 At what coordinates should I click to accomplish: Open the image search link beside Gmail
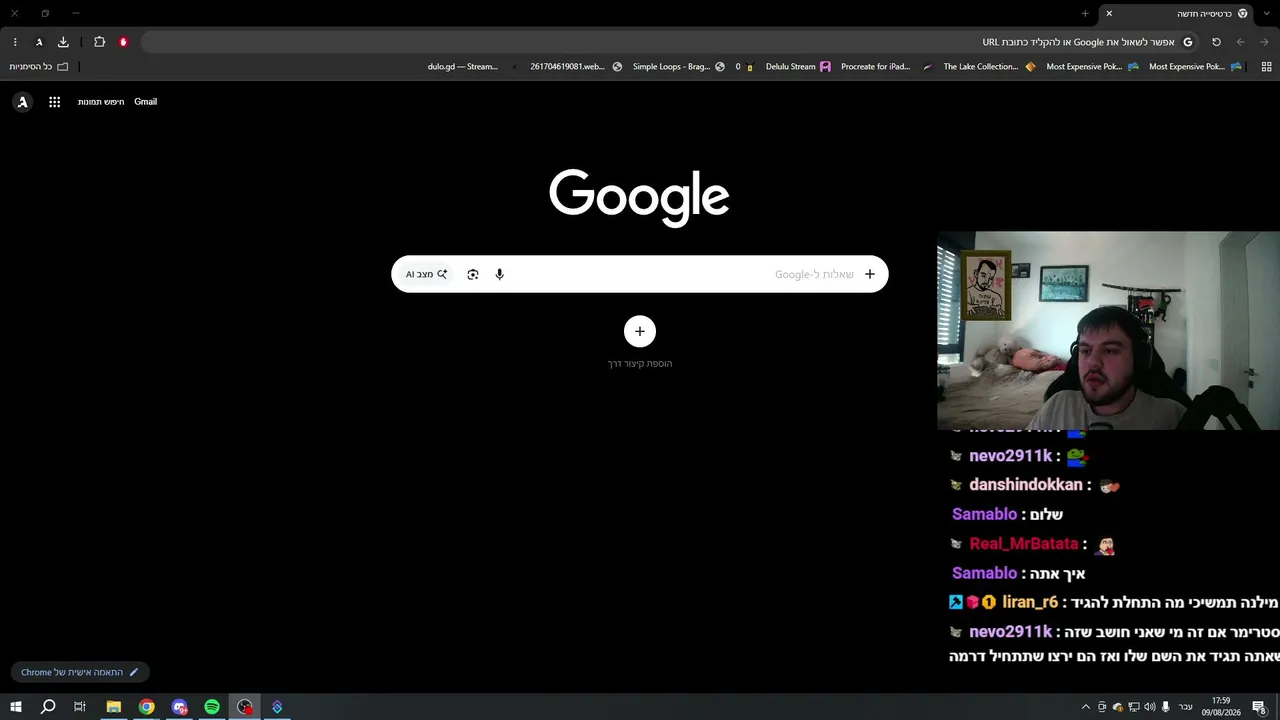[x=101, y=102]
